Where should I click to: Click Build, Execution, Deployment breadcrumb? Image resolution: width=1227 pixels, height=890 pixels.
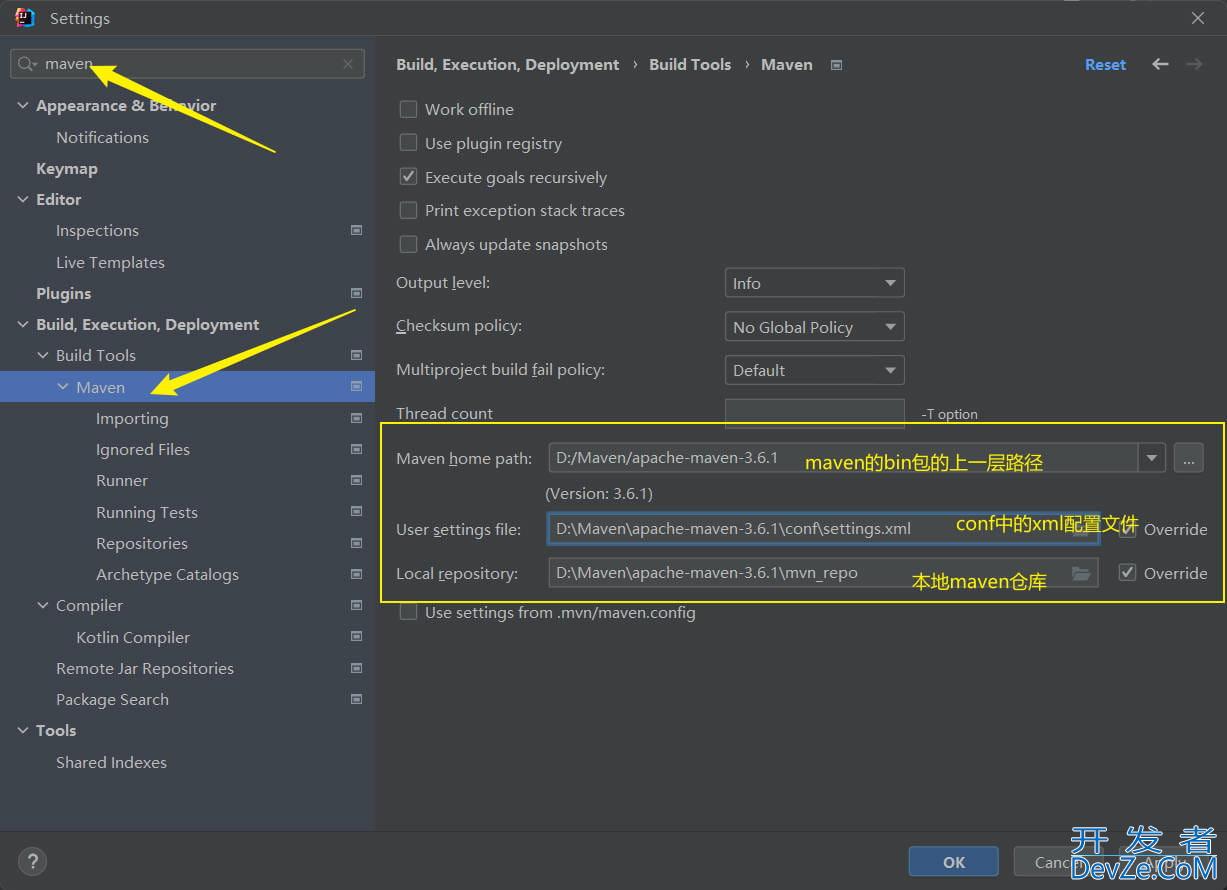tap(508, 64)
